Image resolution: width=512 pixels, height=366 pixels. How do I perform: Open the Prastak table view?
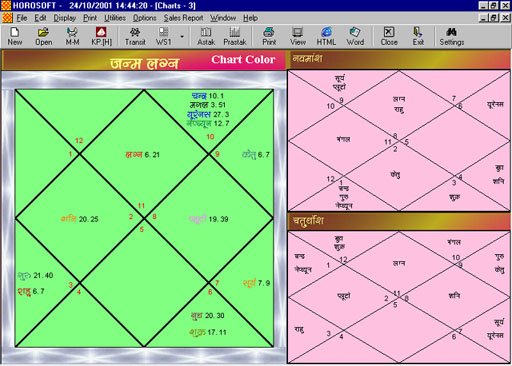click(235, 36)
